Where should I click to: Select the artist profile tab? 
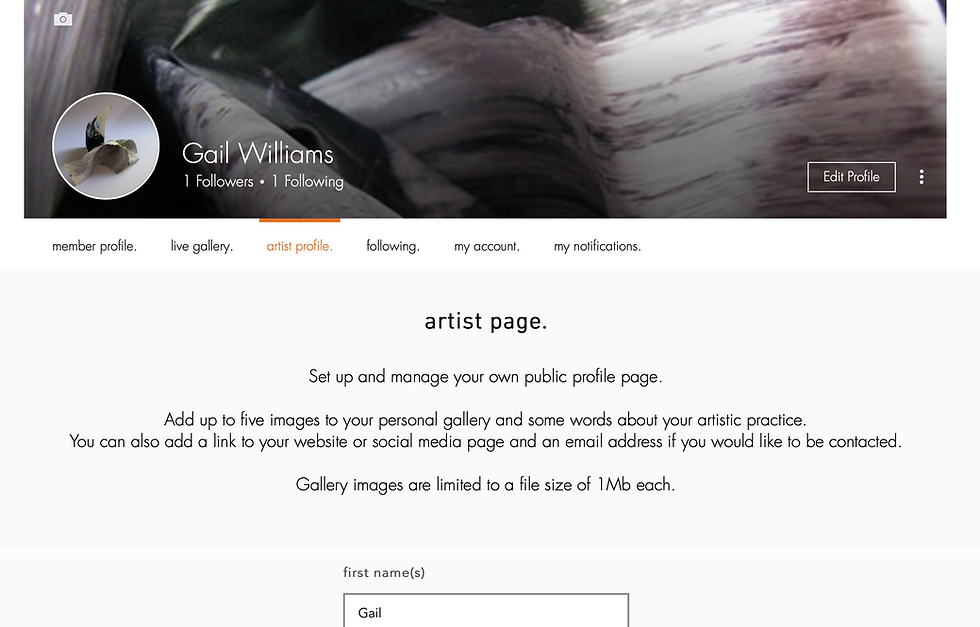click(299, 246)
